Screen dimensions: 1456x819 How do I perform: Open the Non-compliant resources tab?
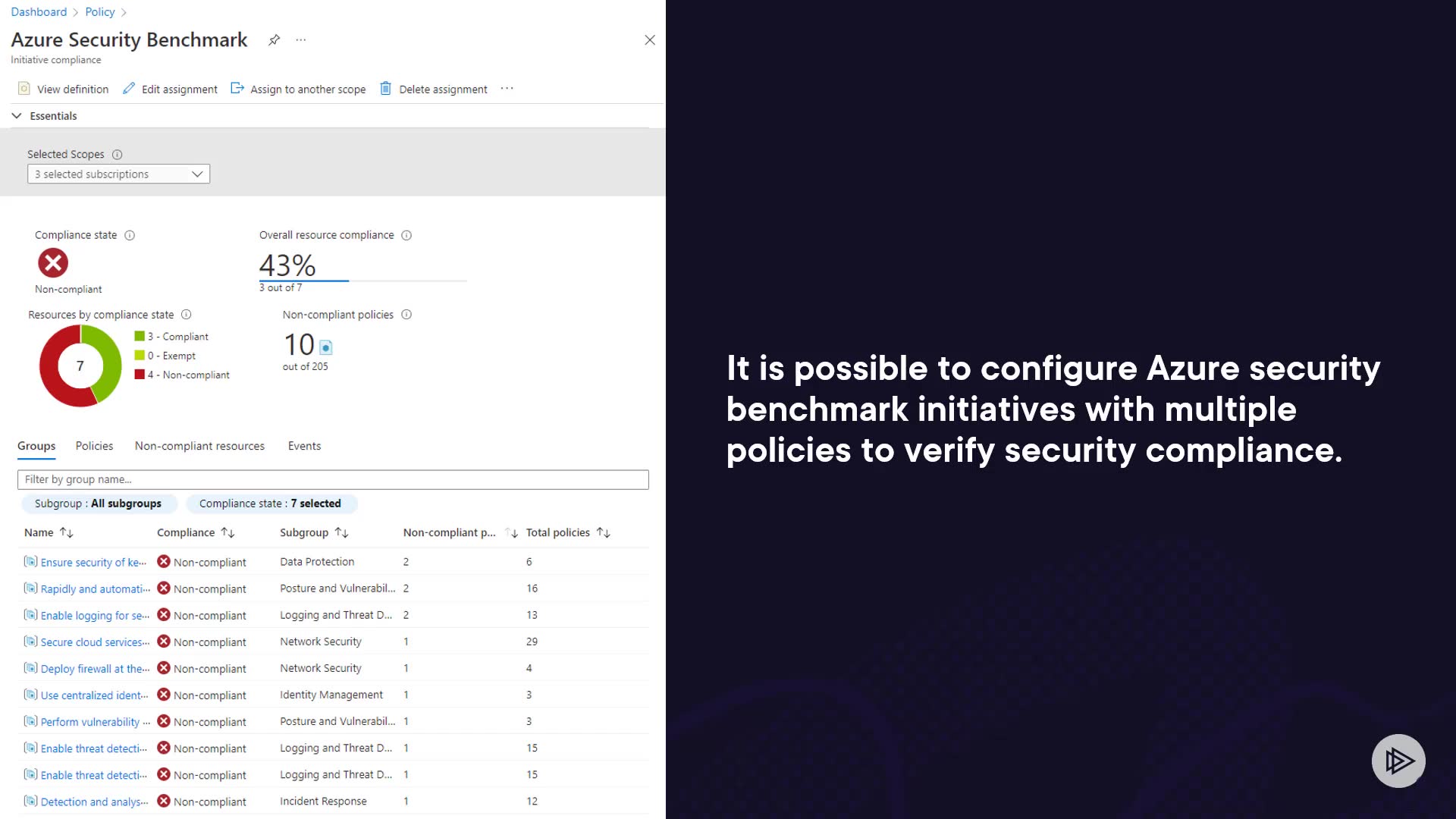(199, 446)
